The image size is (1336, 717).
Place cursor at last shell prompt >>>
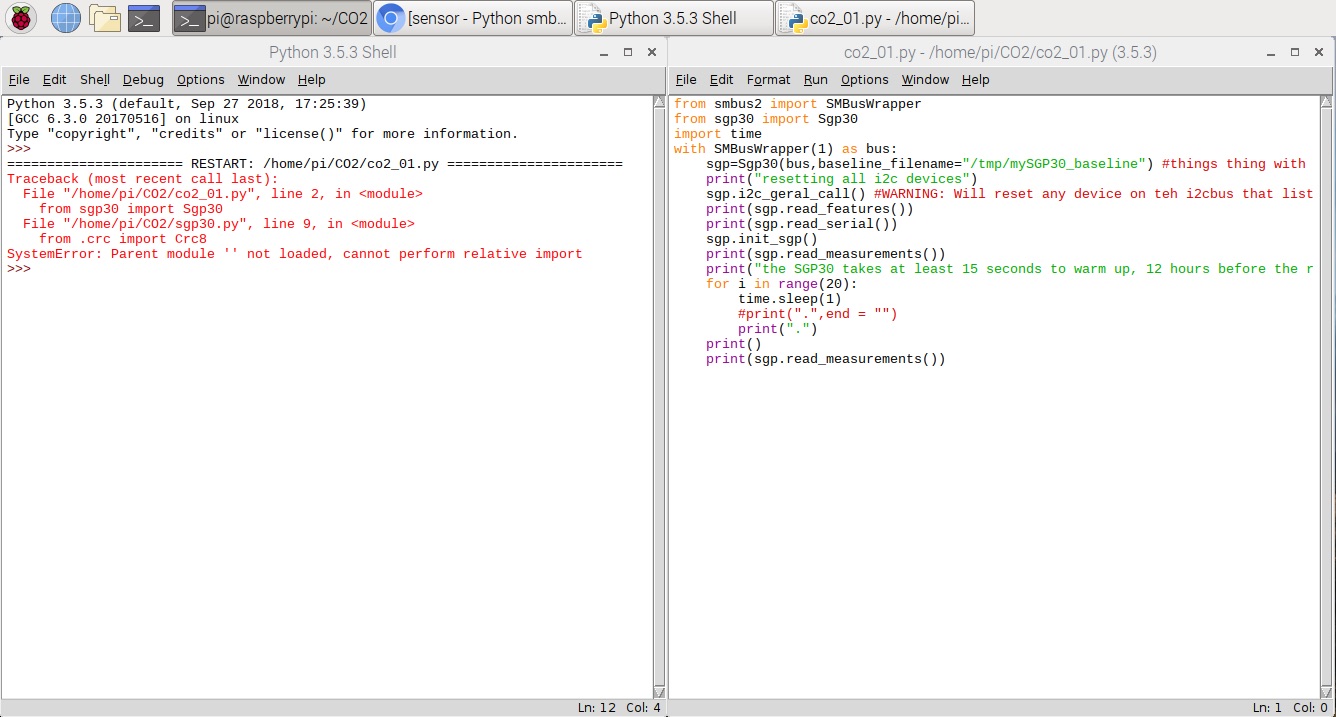click(19, 269)
